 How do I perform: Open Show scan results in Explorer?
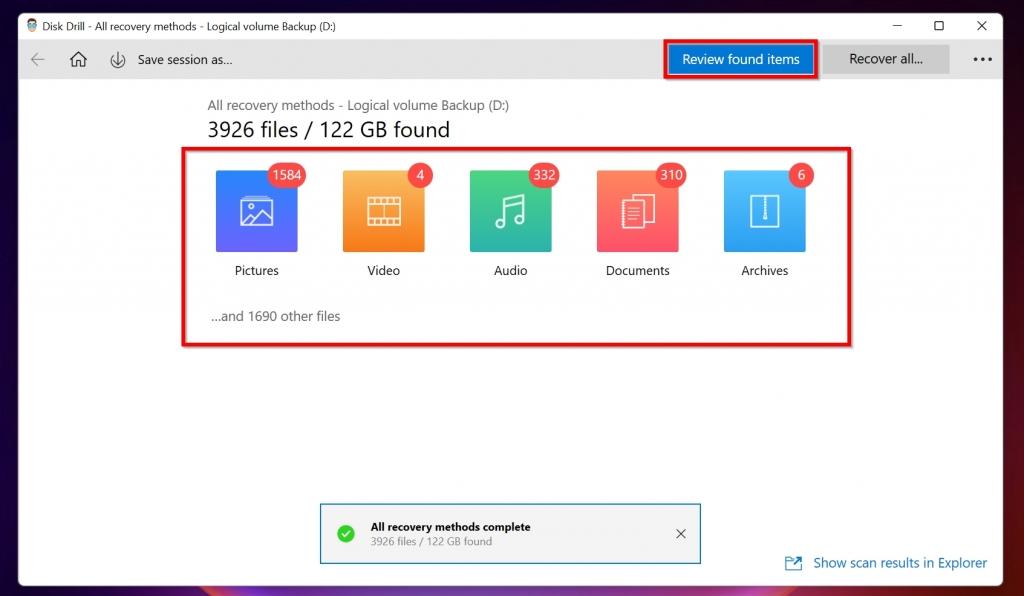pos(899,563)
